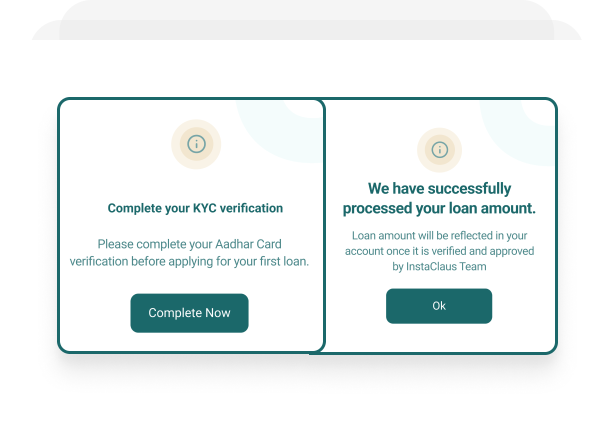This screenshot has height=421, width=615.
Task: Click empty space below Ok button in loan card
Action: pyautogui.click(x=439, y=338)
